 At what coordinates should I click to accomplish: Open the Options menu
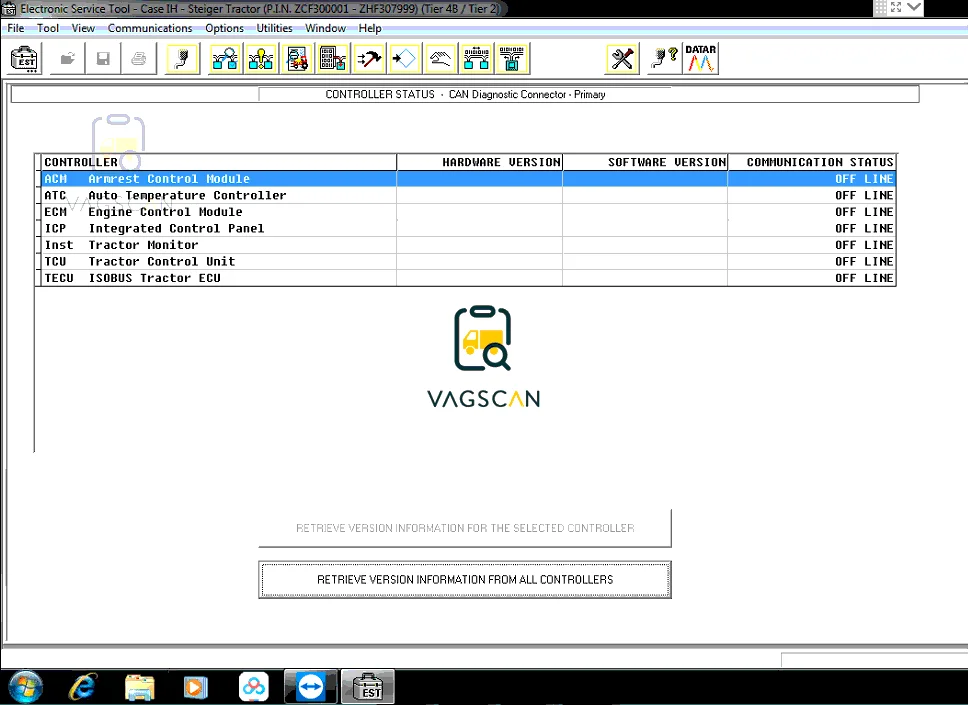pos(224,28)
